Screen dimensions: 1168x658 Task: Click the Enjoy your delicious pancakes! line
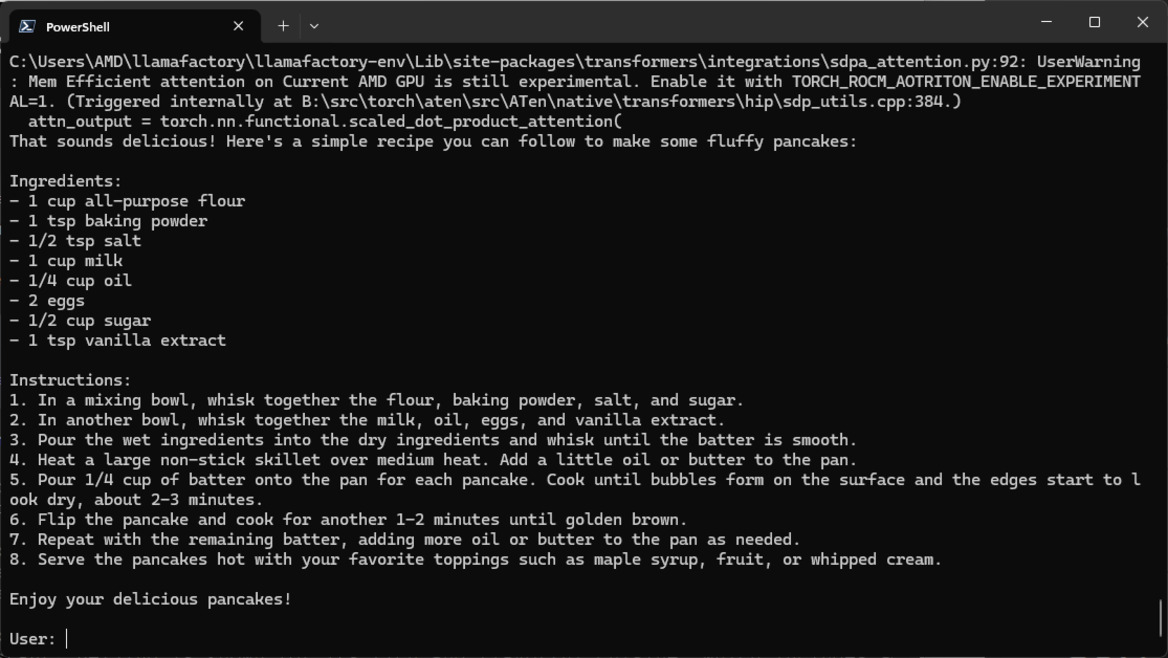[150, 599]
